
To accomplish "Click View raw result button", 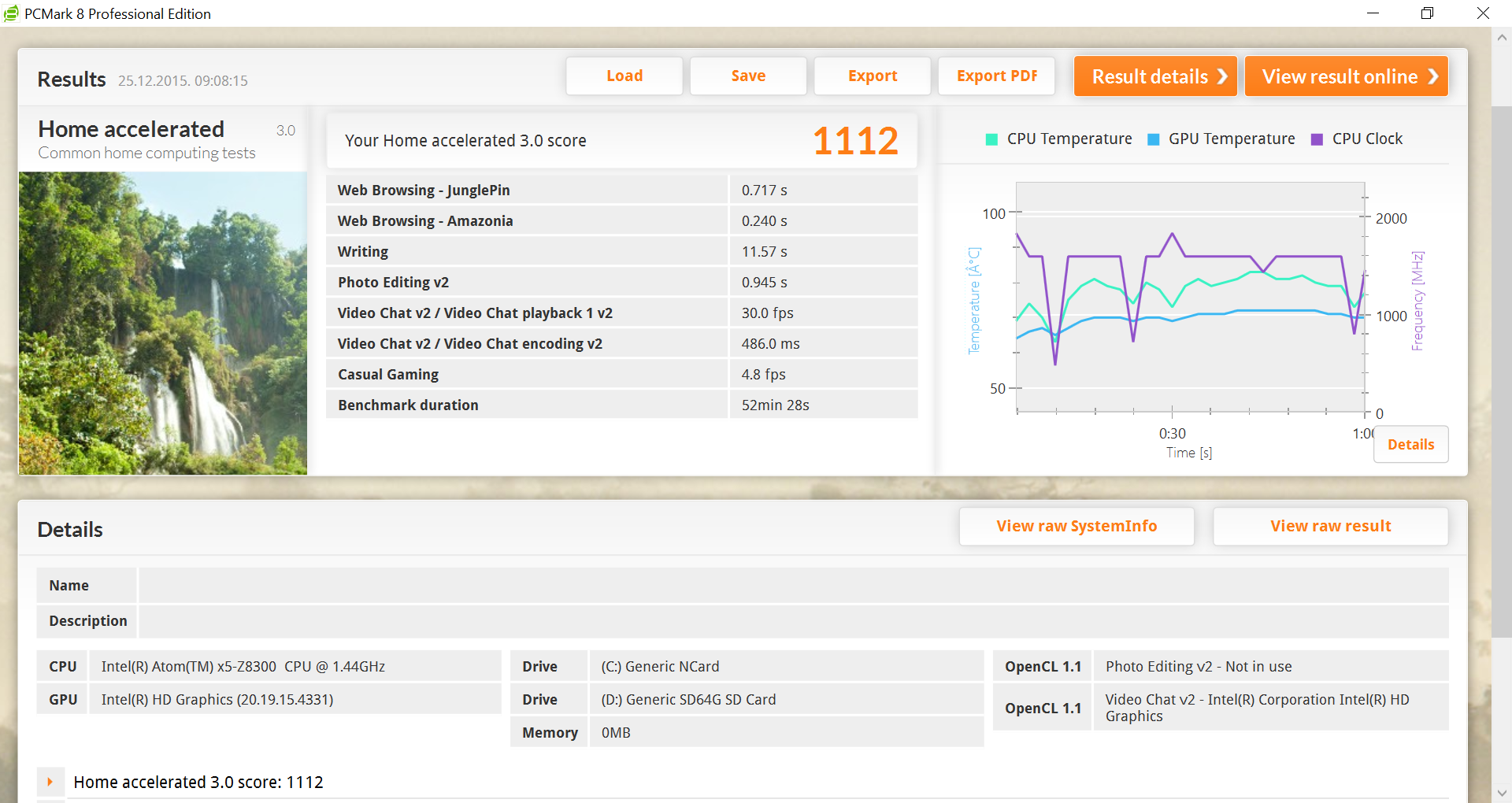I will (x=1330, y=527).
